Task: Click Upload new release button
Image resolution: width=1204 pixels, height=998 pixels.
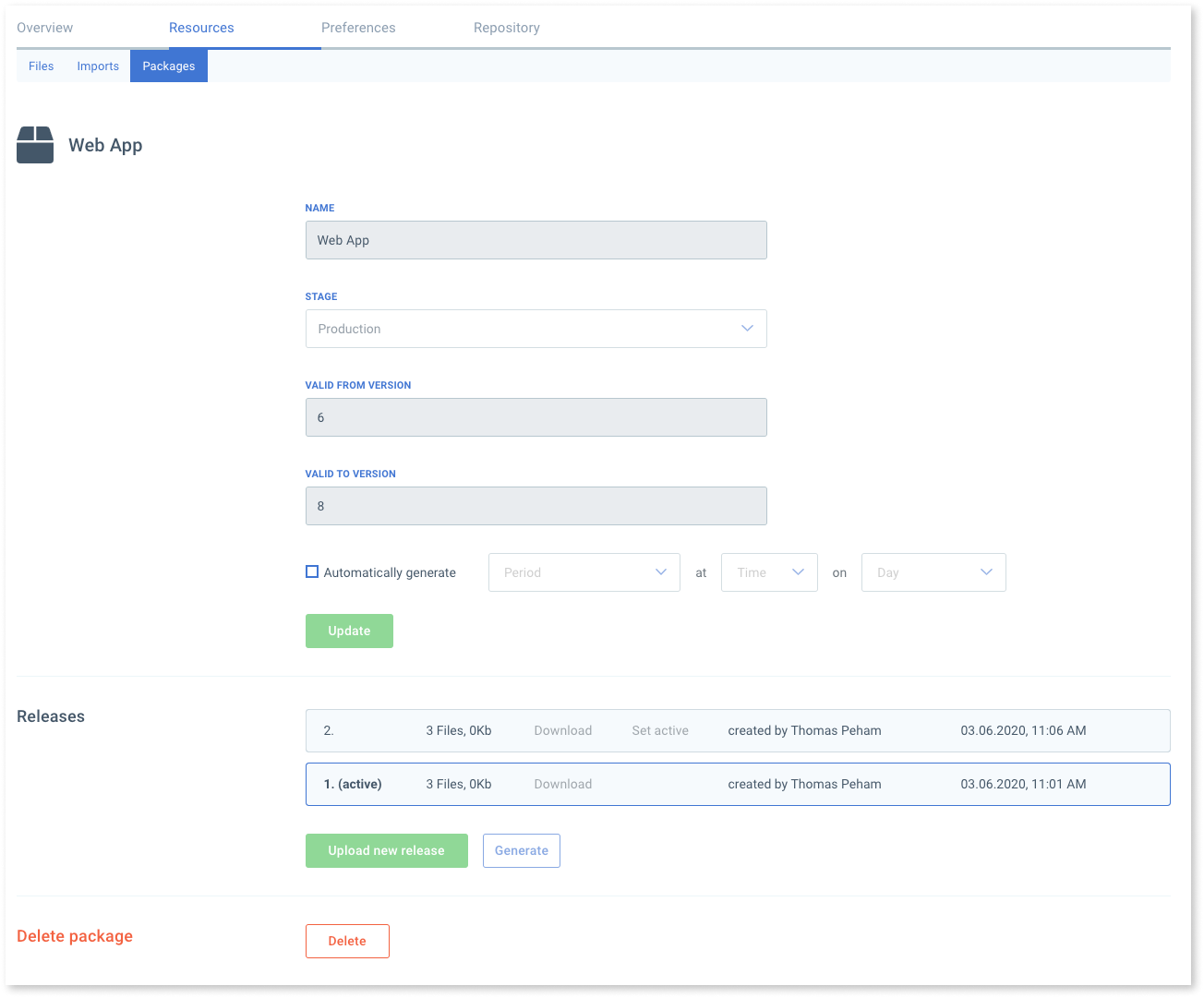Action: tap(386, 850)
